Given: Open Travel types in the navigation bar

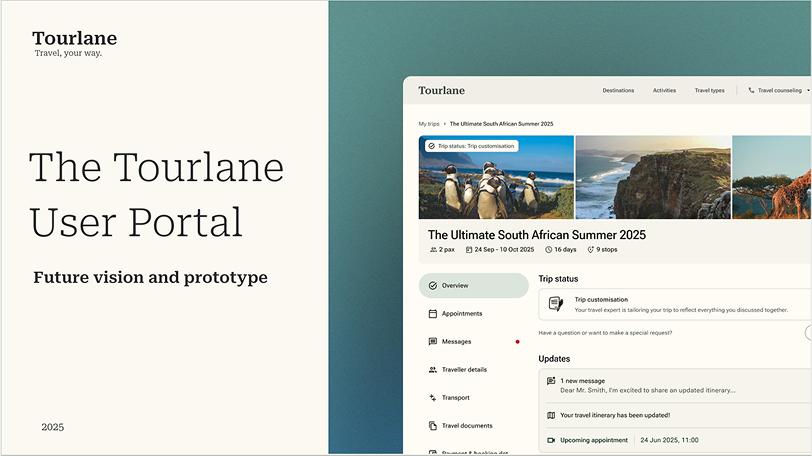Looking at the screenshot, I should (x=710, y=90).
